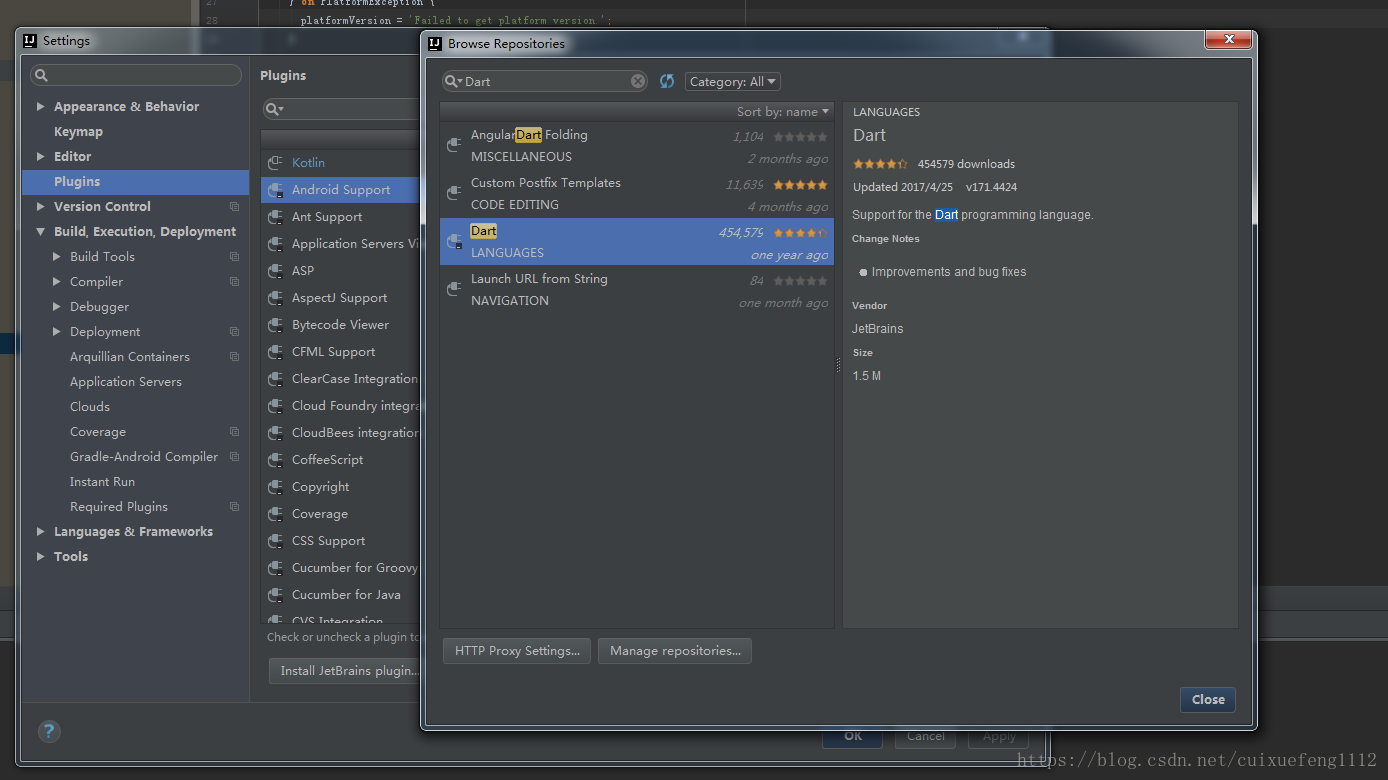Click the CFML Support plugin icon
This screenshot has height=780, width=1388.
(275, 352)
